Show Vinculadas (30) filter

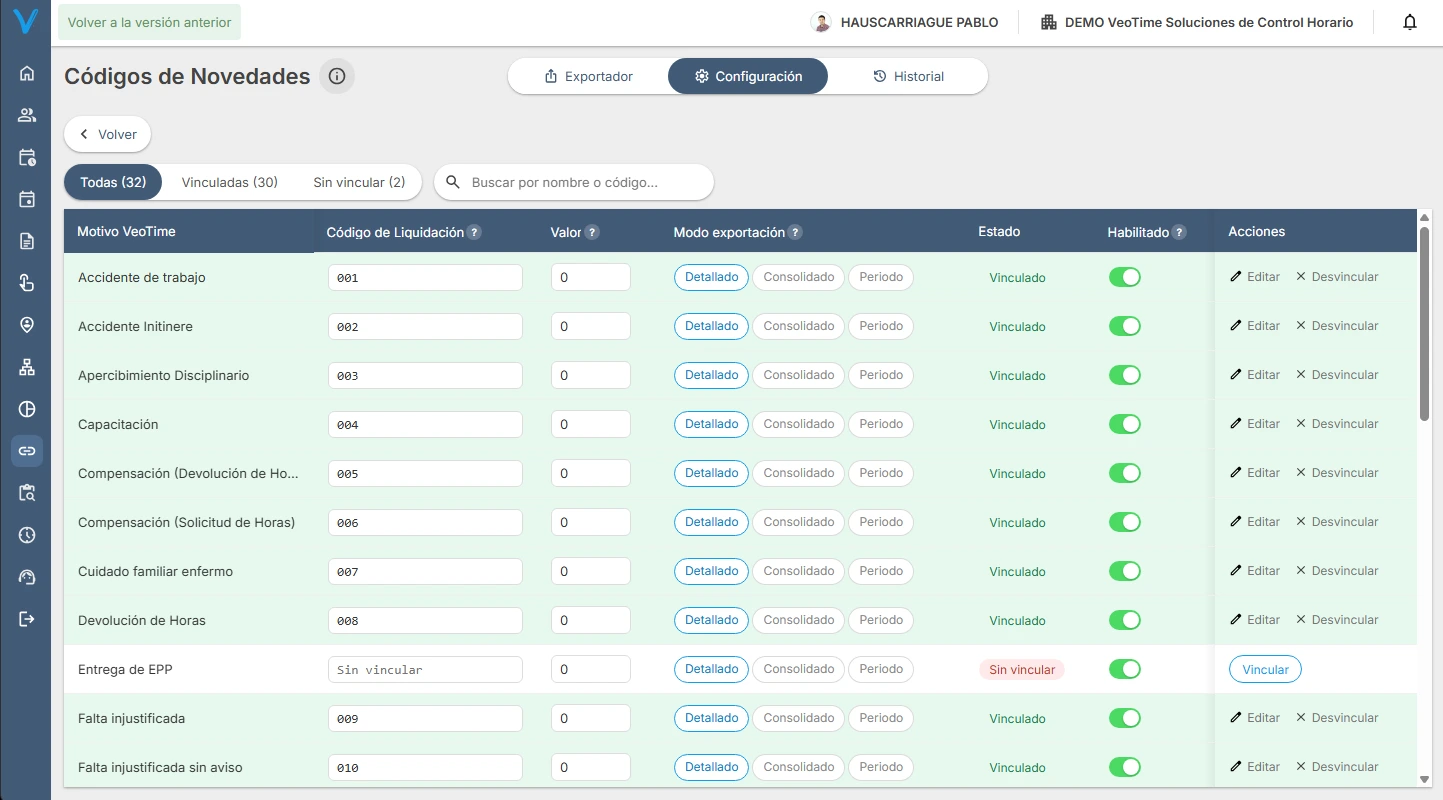click(230, 182)
